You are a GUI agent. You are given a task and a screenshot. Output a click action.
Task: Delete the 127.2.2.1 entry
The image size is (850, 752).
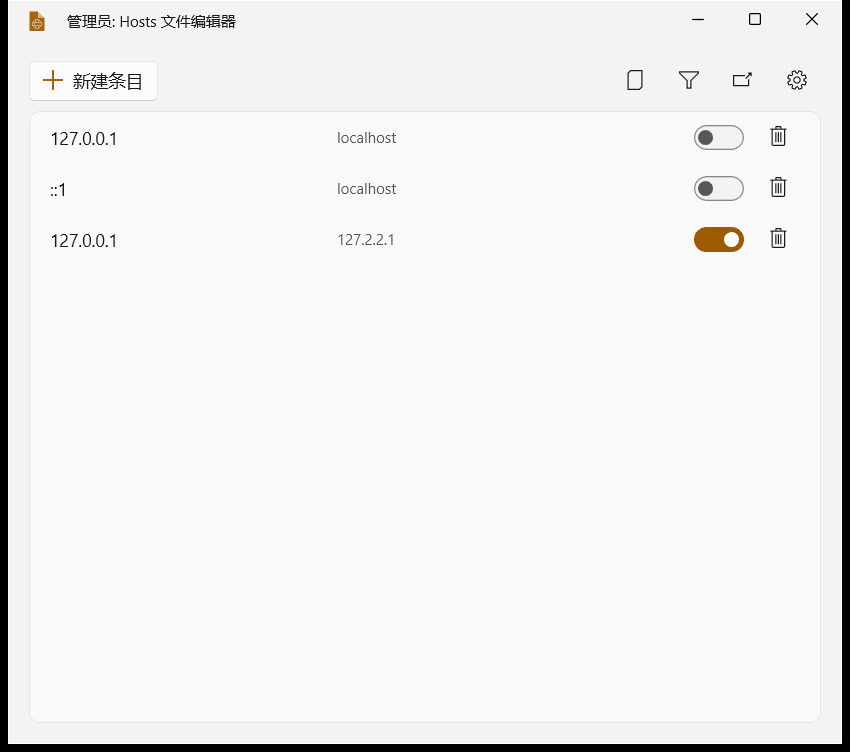point(778,239)
